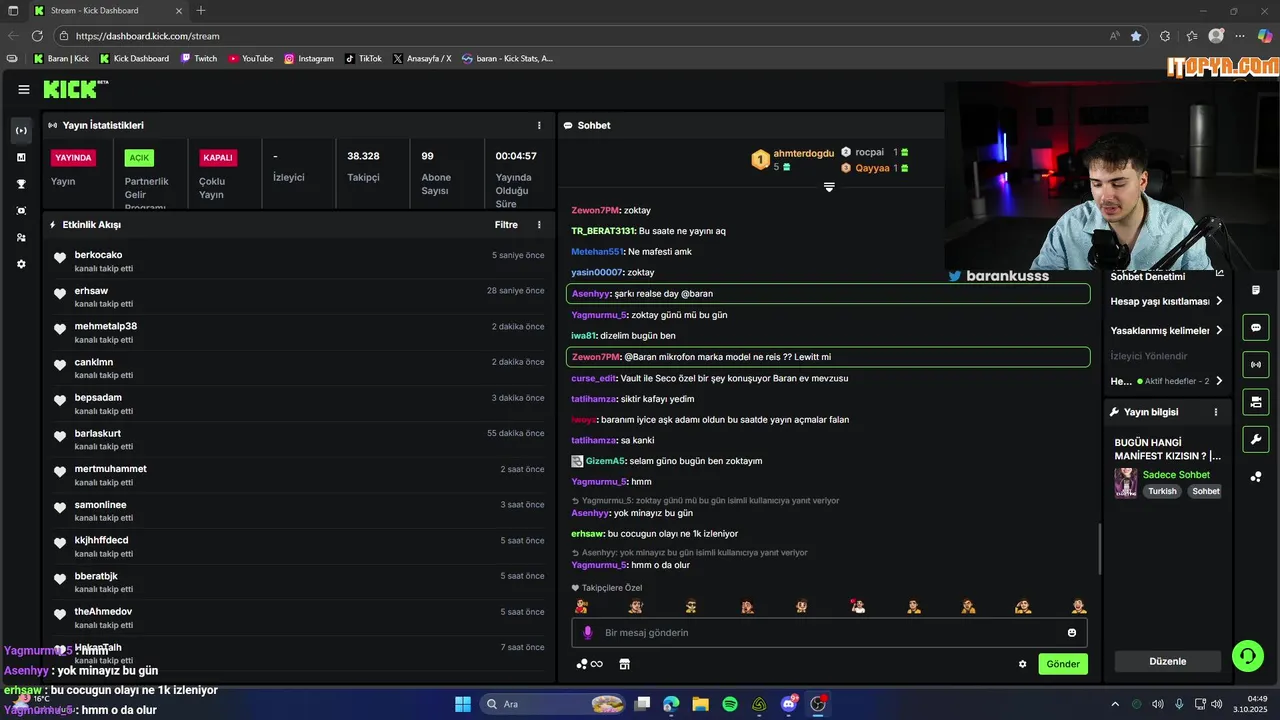Collapse the chat leaderboard with the arrow
Screen dimensions: 1280x720
pos(829,187)
